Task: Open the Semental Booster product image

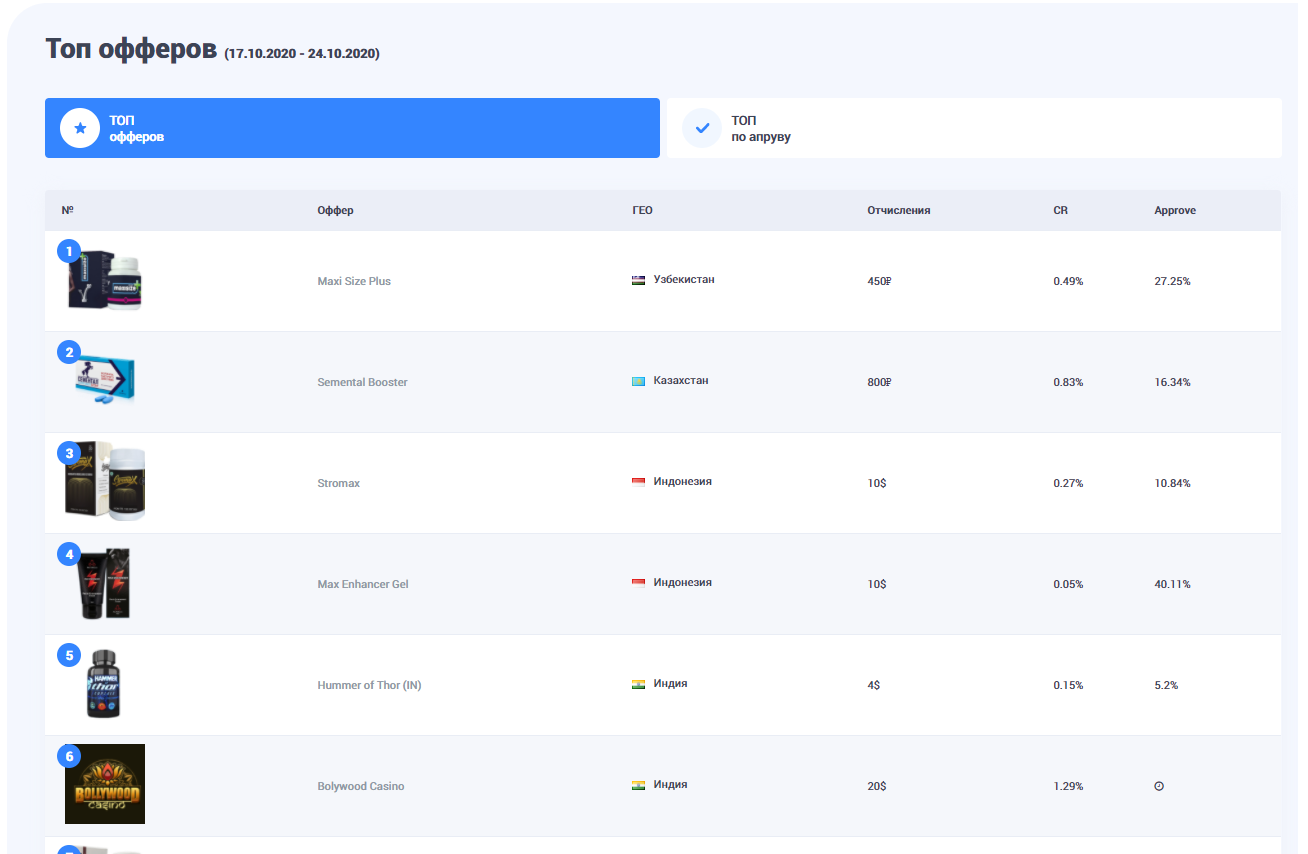Action: (105, 380)
